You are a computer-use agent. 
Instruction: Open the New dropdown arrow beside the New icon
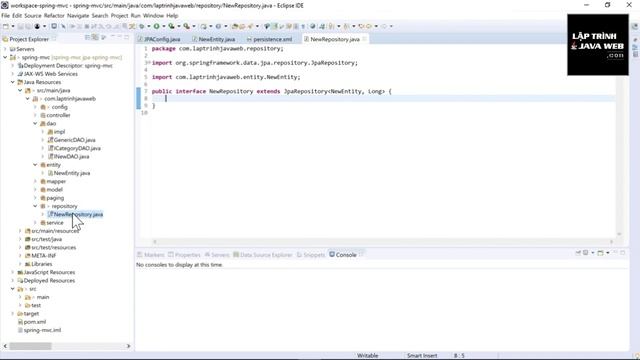click(x=13, y=26)
